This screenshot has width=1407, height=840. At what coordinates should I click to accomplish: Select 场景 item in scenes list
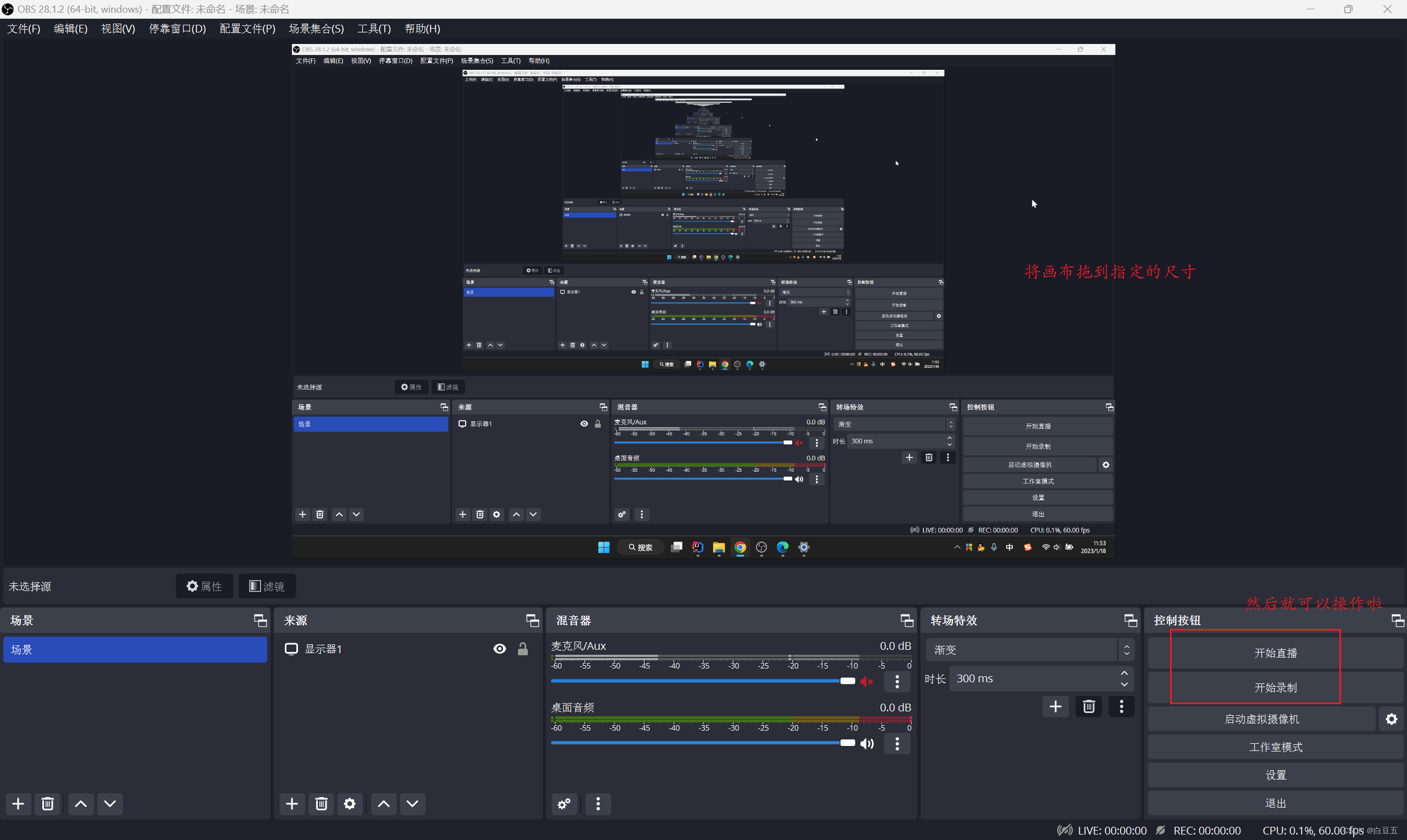[135, 649]
